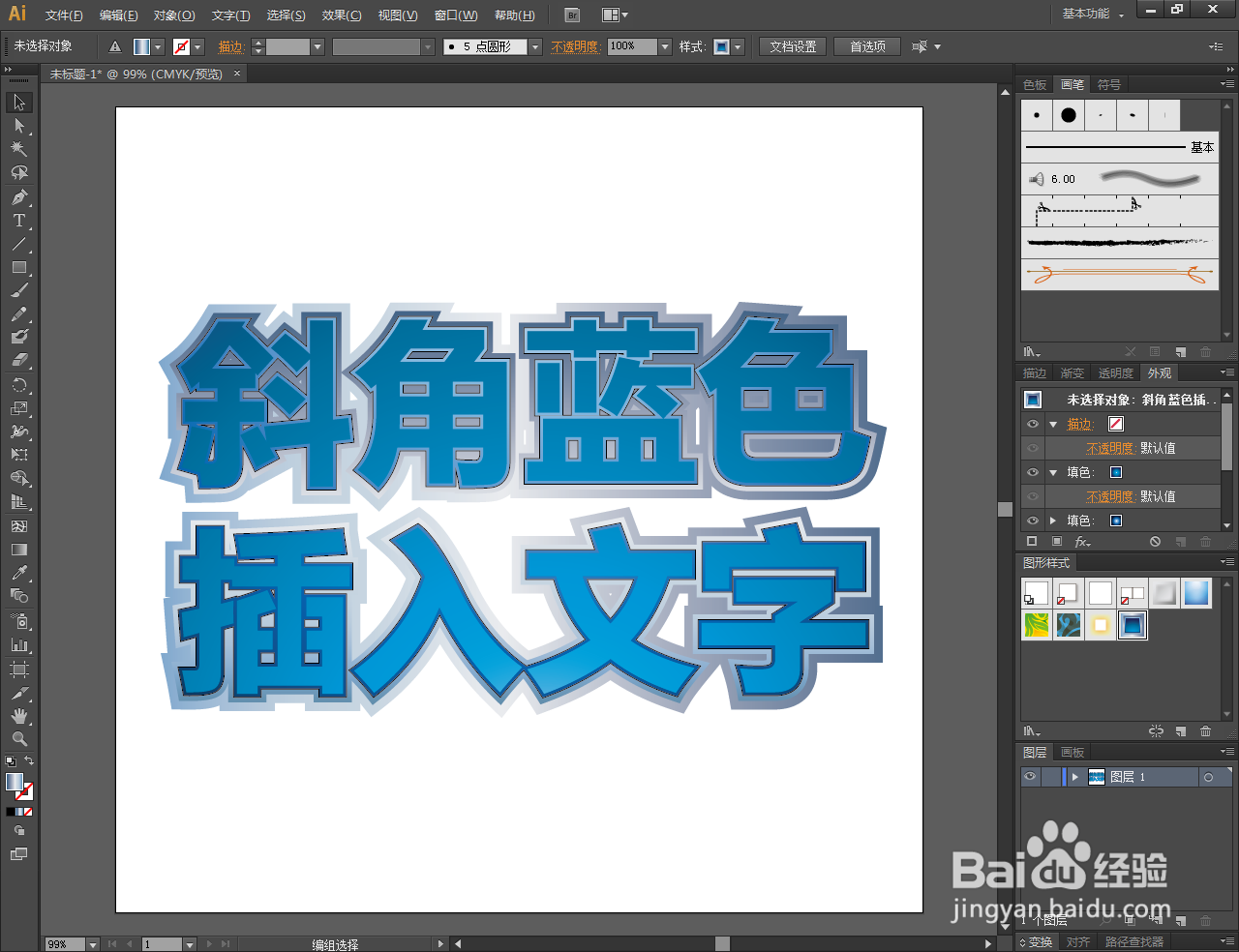Delete selected appearance item via trash icon
The height and width of the screenshot is (952, 1239).
coord(1205,542)
